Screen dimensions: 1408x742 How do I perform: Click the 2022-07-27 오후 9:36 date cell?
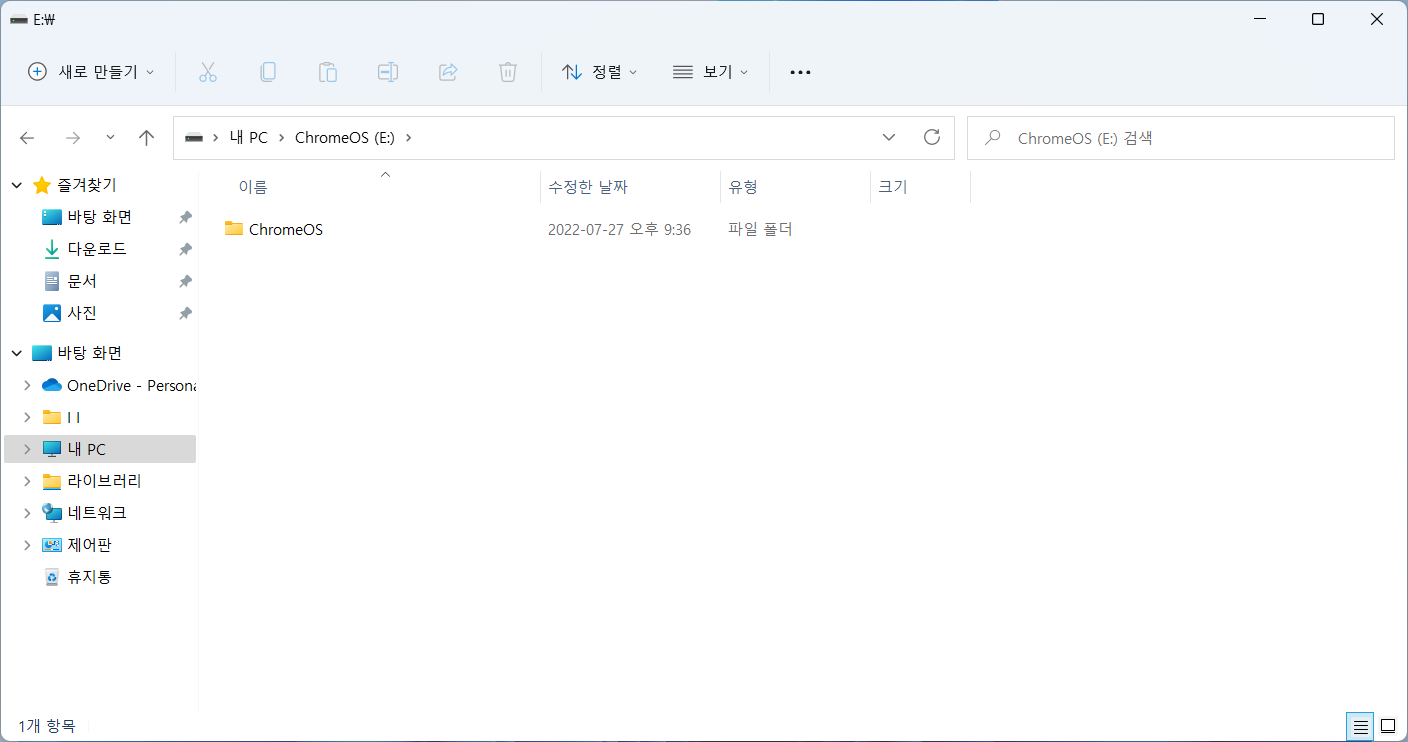pos(619,229)
